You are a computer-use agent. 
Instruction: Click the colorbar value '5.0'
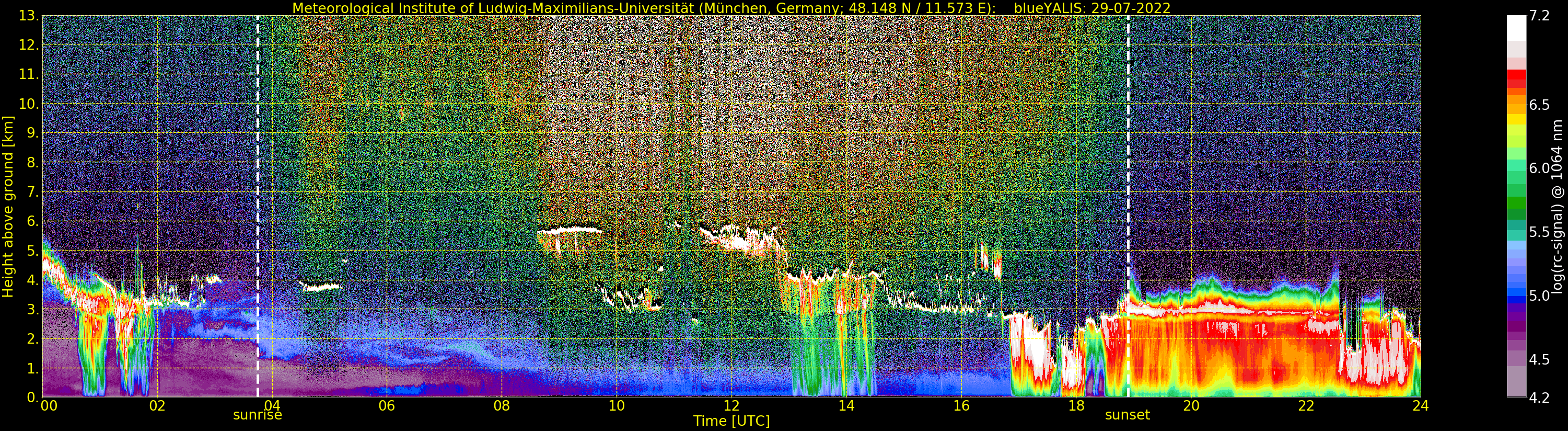[1539, 296]
